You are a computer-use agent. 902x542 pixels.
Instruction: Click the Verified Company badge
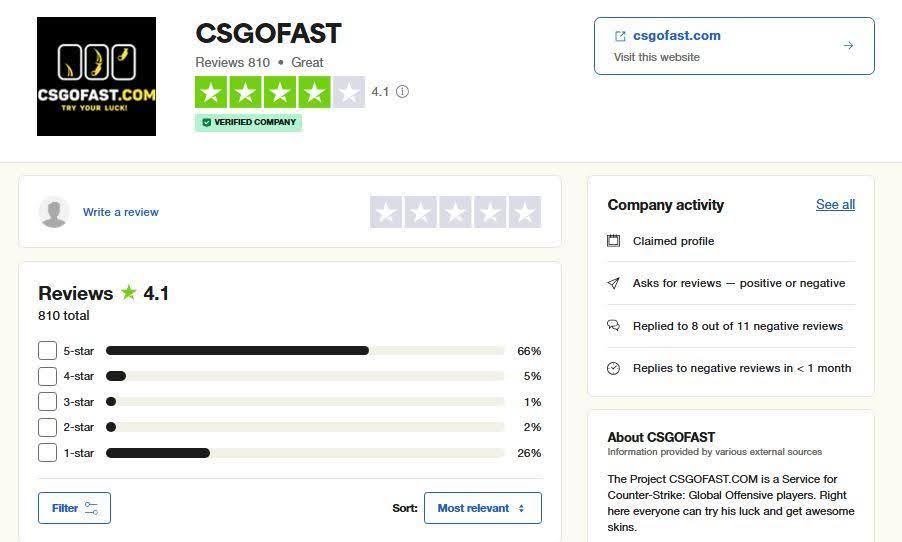249,122
